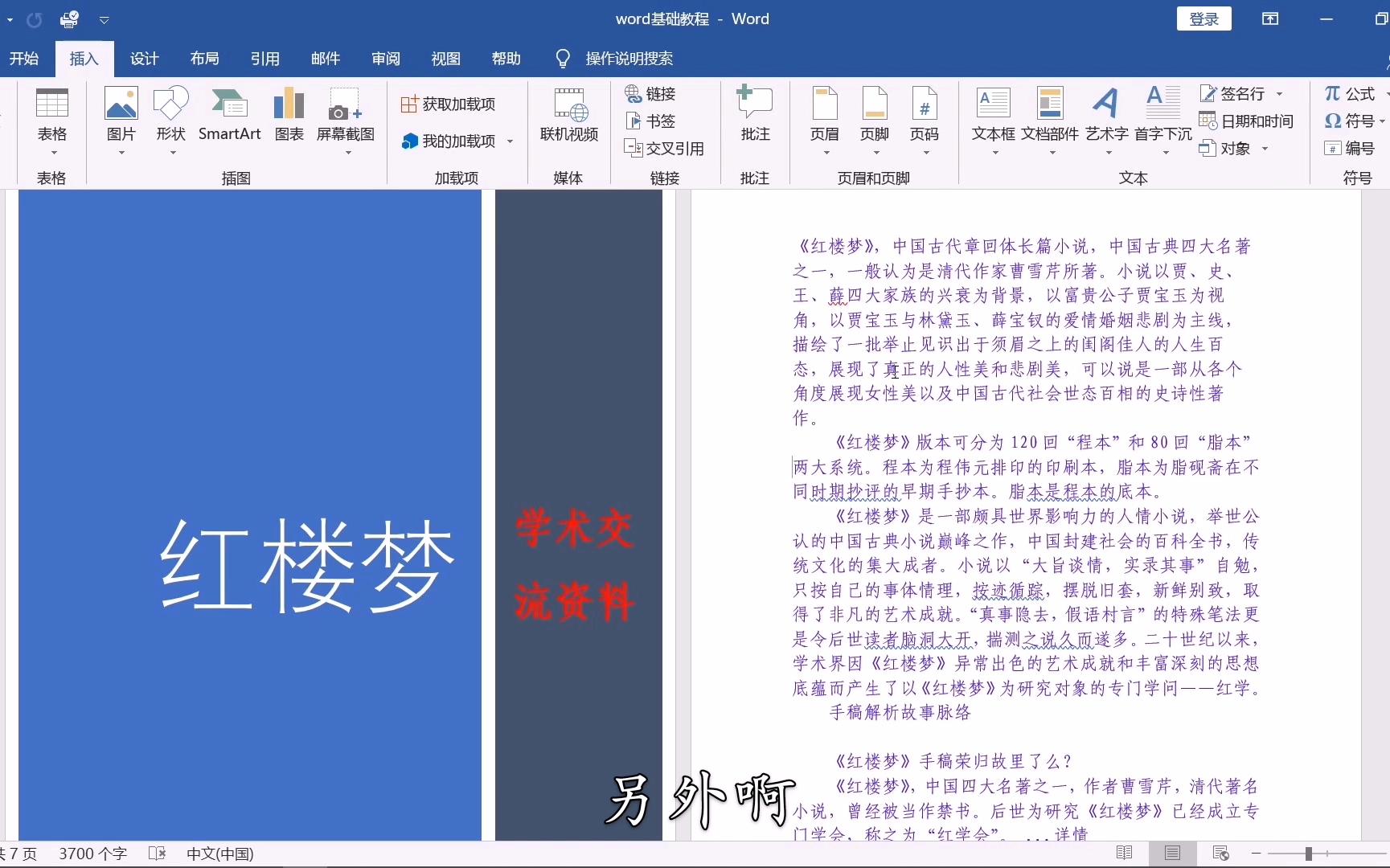Insert a chart via 图表 icon
Viewport: 1390px width, 868px height.
coord(289,117)
